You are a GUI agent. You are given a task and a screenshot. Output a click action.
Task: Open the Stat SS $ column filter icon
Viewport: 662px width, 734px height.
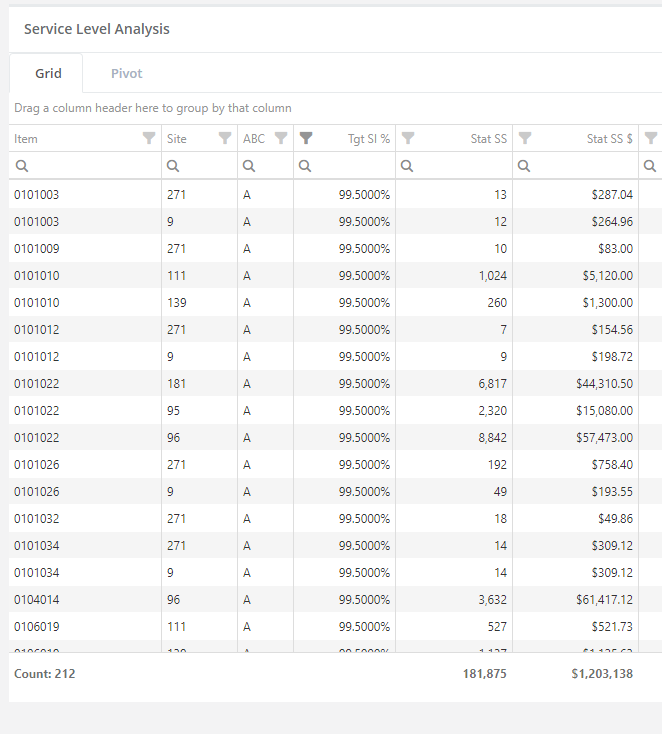click(x=525, y=138)
